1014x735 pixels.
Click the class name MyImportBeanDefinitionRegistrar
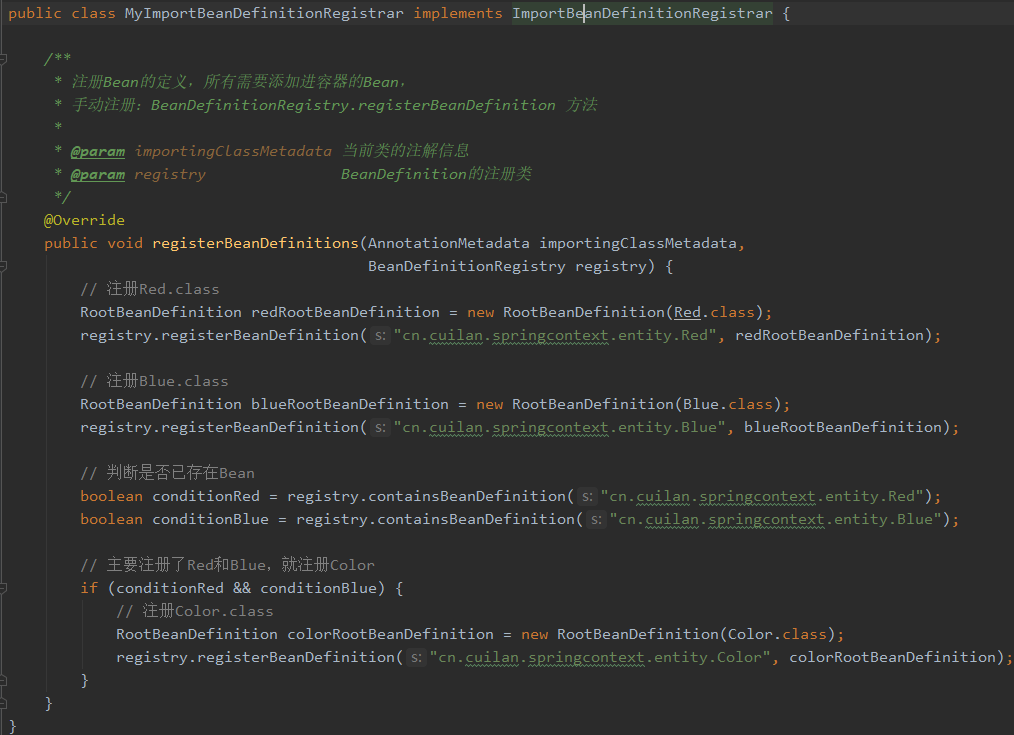click(264, 13)
